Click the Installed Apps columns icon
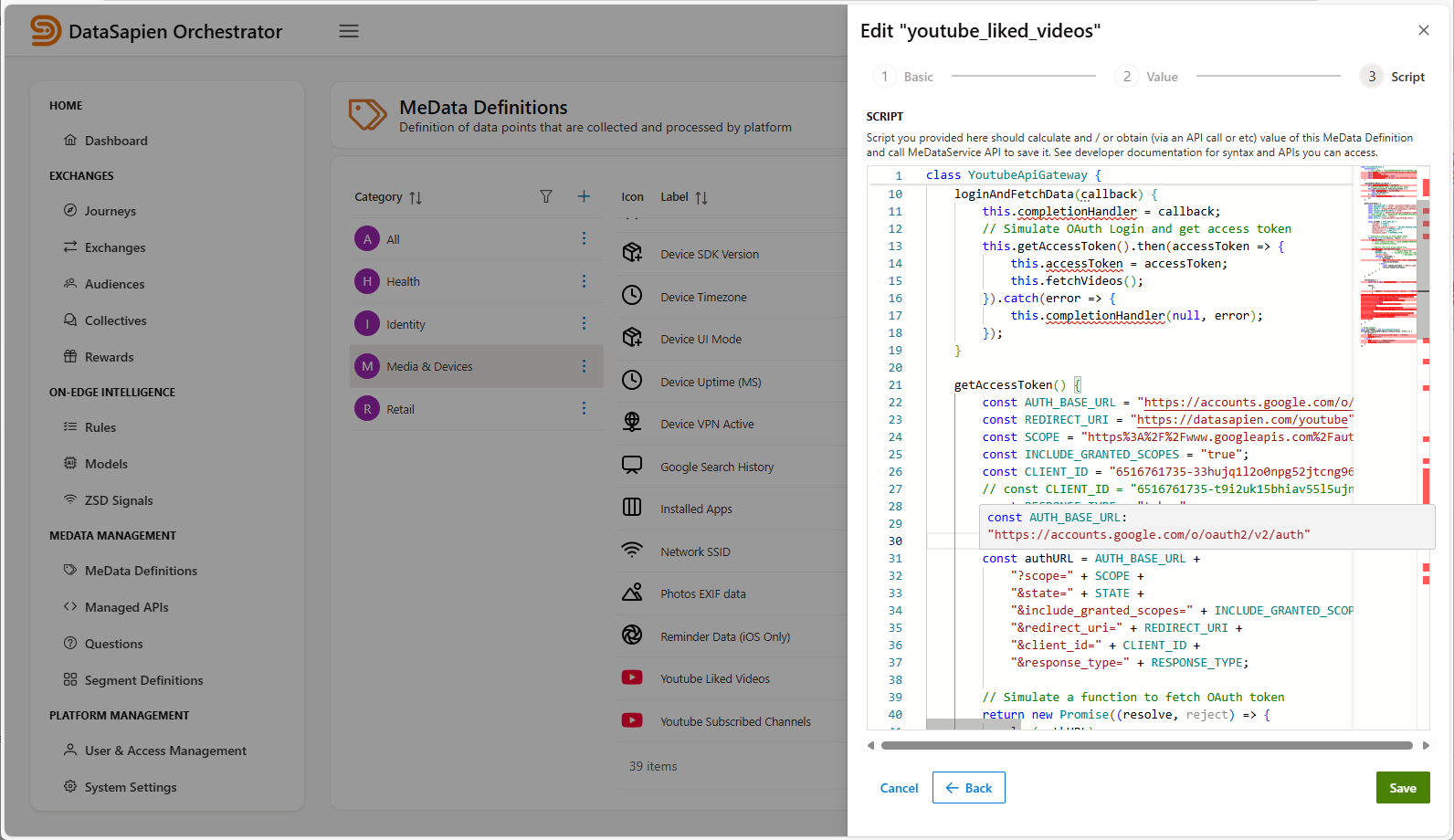 [x=632, y=507]
